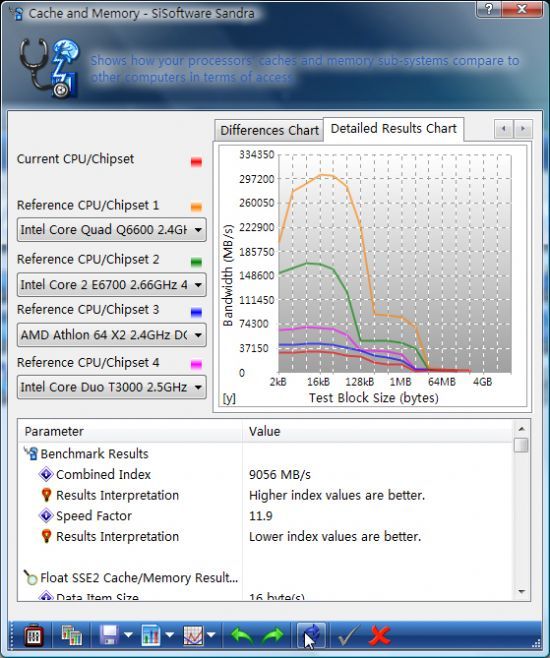
Task: Click the Current CPU/Chipset label
Action: 76,159
